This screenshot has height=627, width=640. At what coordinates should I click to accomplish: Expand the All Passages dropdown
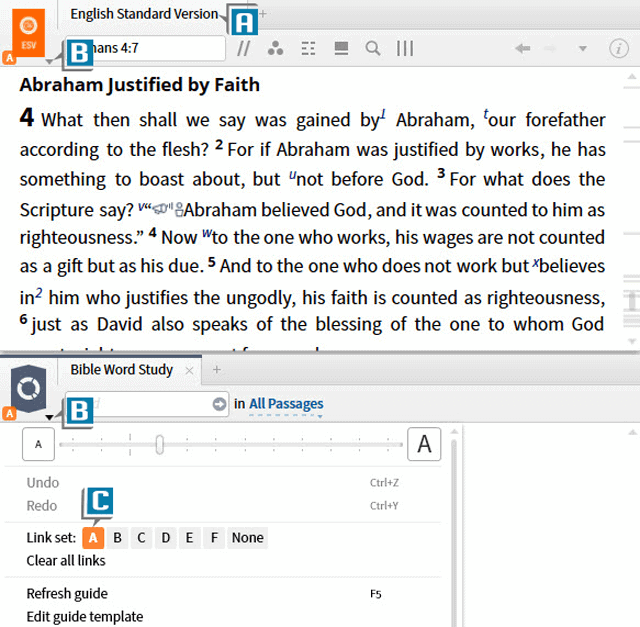click(x=286, y=404)
